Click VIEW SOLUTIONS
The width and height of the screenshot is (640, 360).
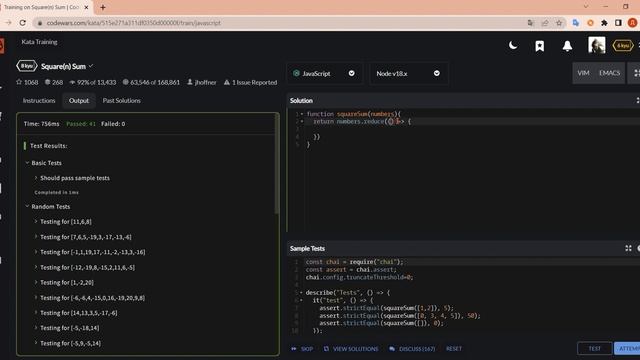click(351, 349)
